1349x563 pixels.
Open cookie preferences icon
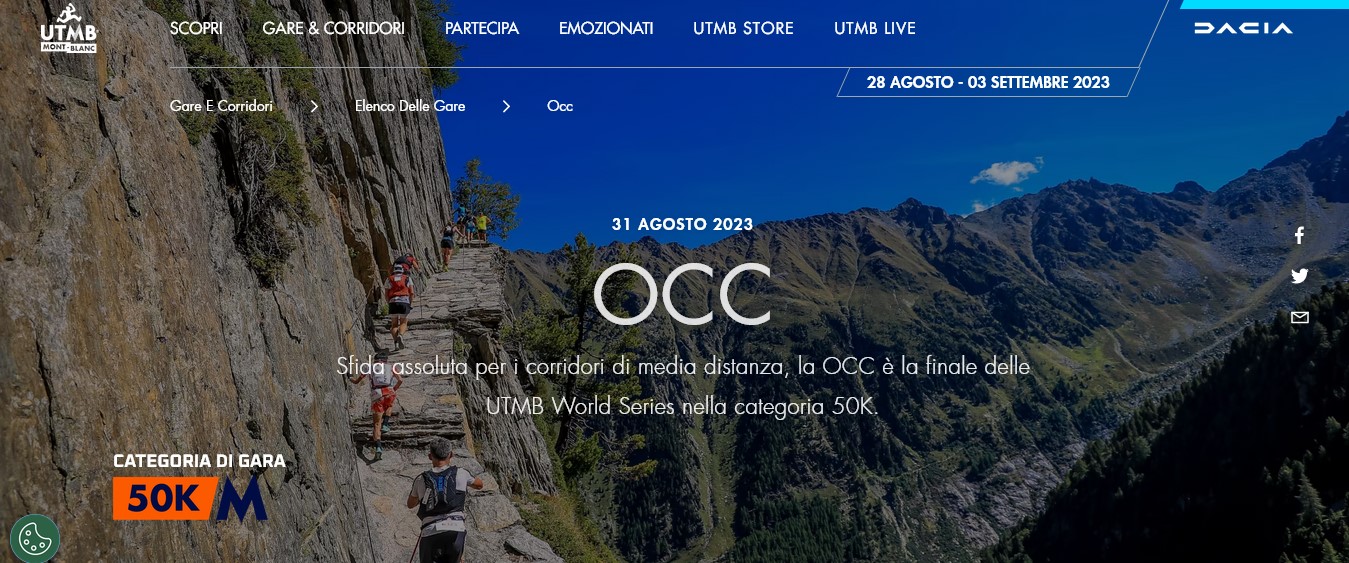coord(35,539)
